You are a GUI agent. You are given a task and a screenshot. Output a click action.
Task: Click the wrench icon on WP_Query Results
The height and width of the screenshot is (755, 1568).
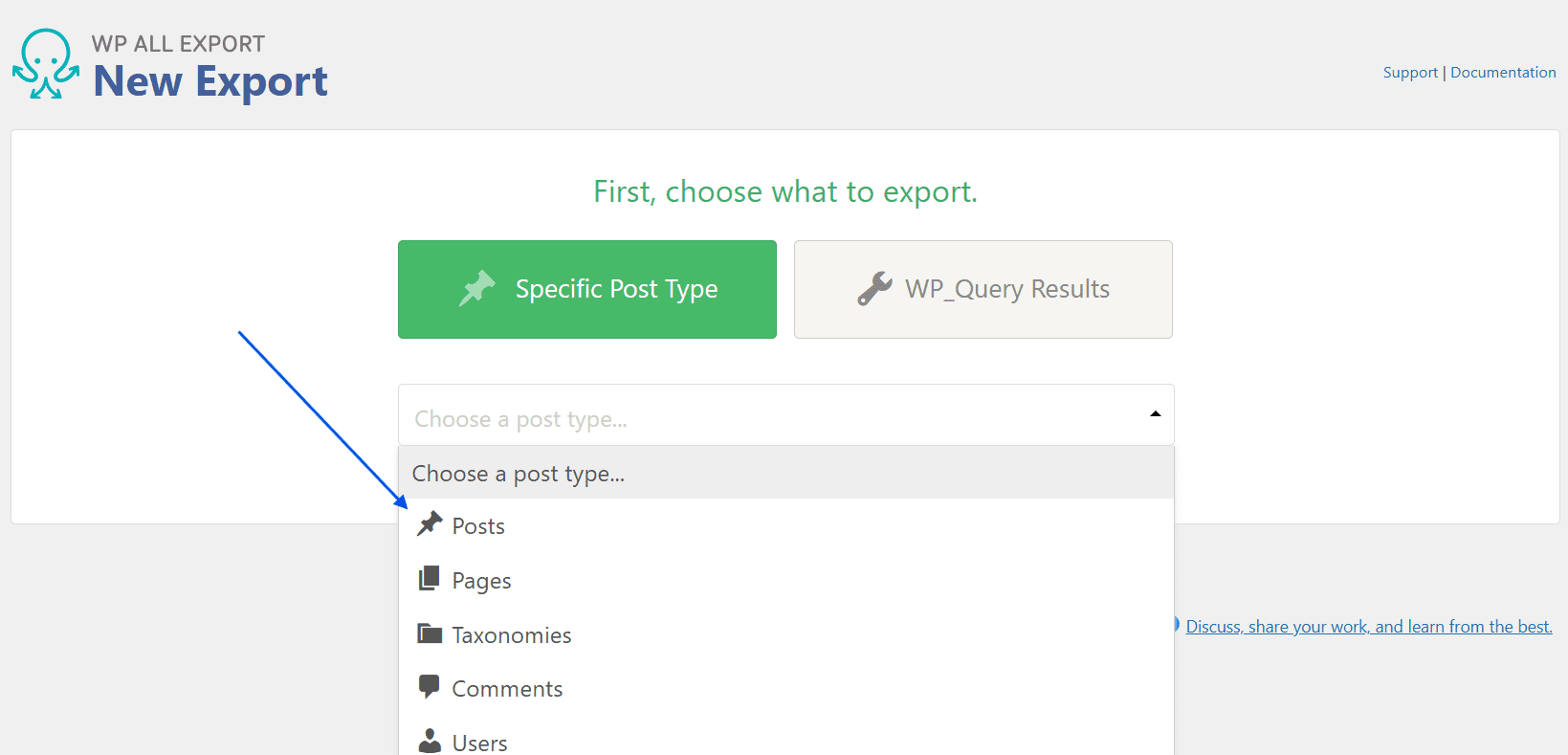pyautogui.click(x=874, y=288)
